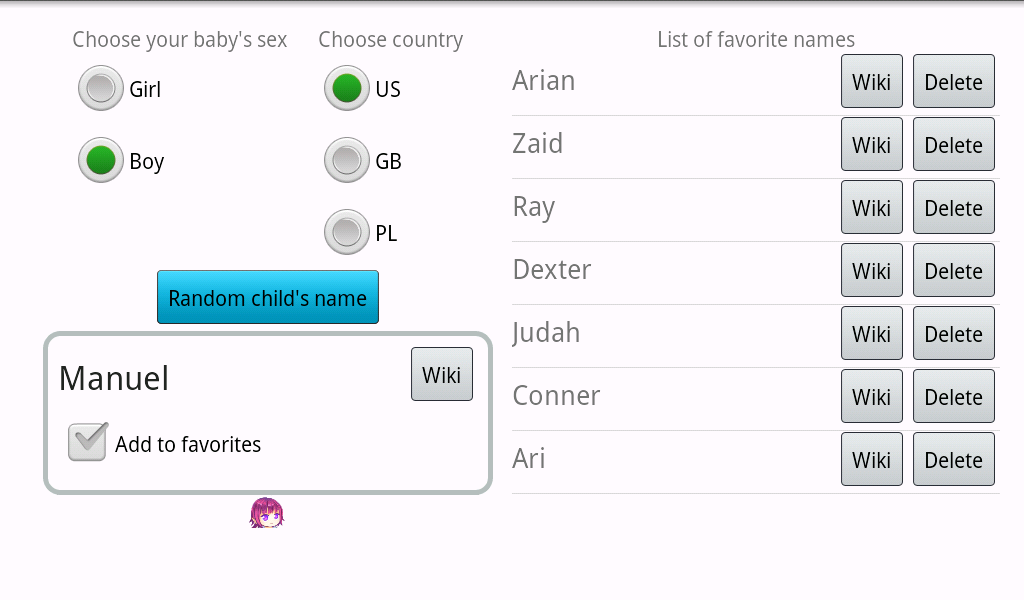Open Wiki for Dexter

871,271
